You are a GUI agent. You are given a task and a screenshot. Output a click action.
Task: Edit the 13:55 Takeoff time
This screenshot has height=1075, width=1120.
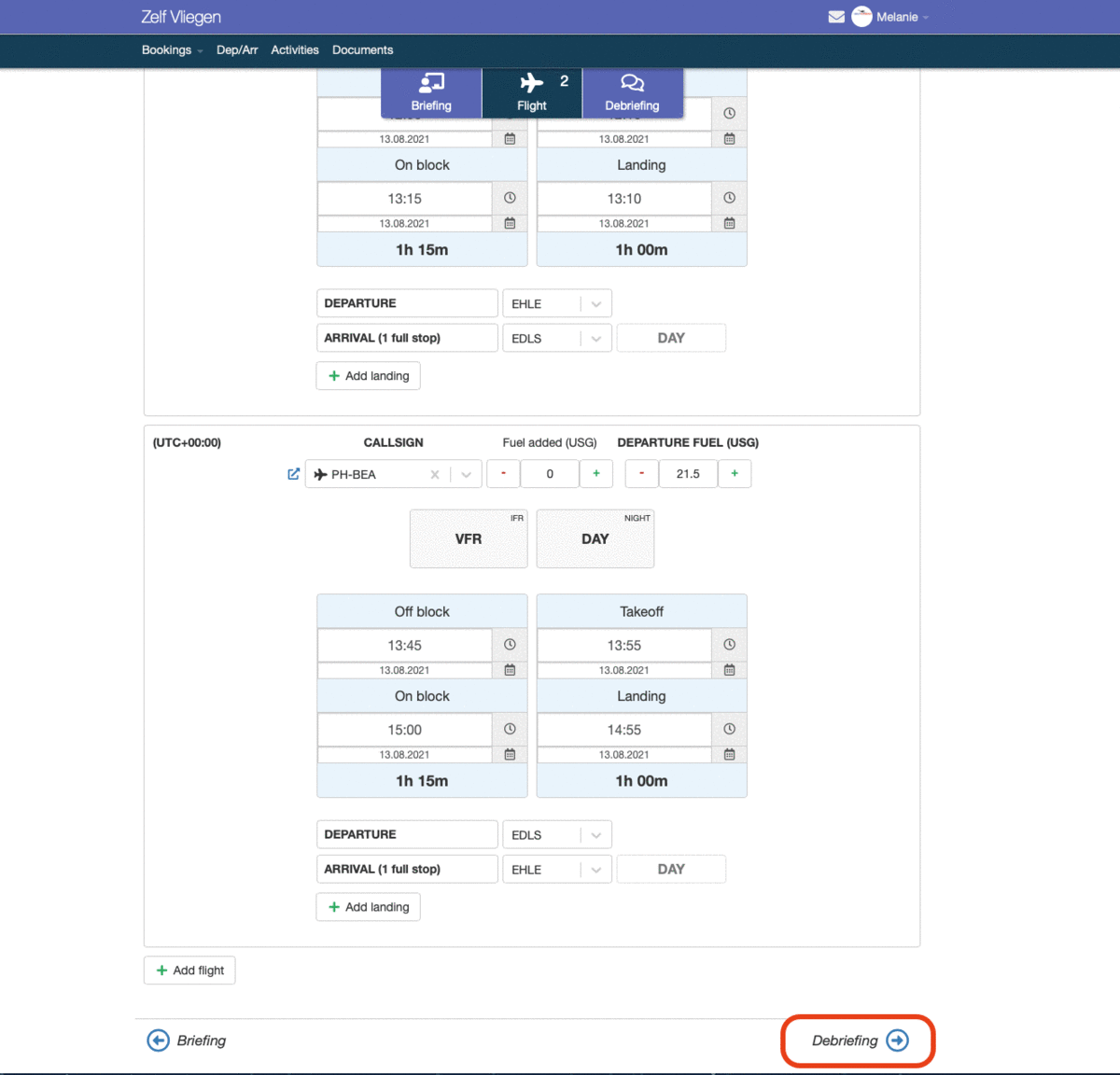(624, 646)
